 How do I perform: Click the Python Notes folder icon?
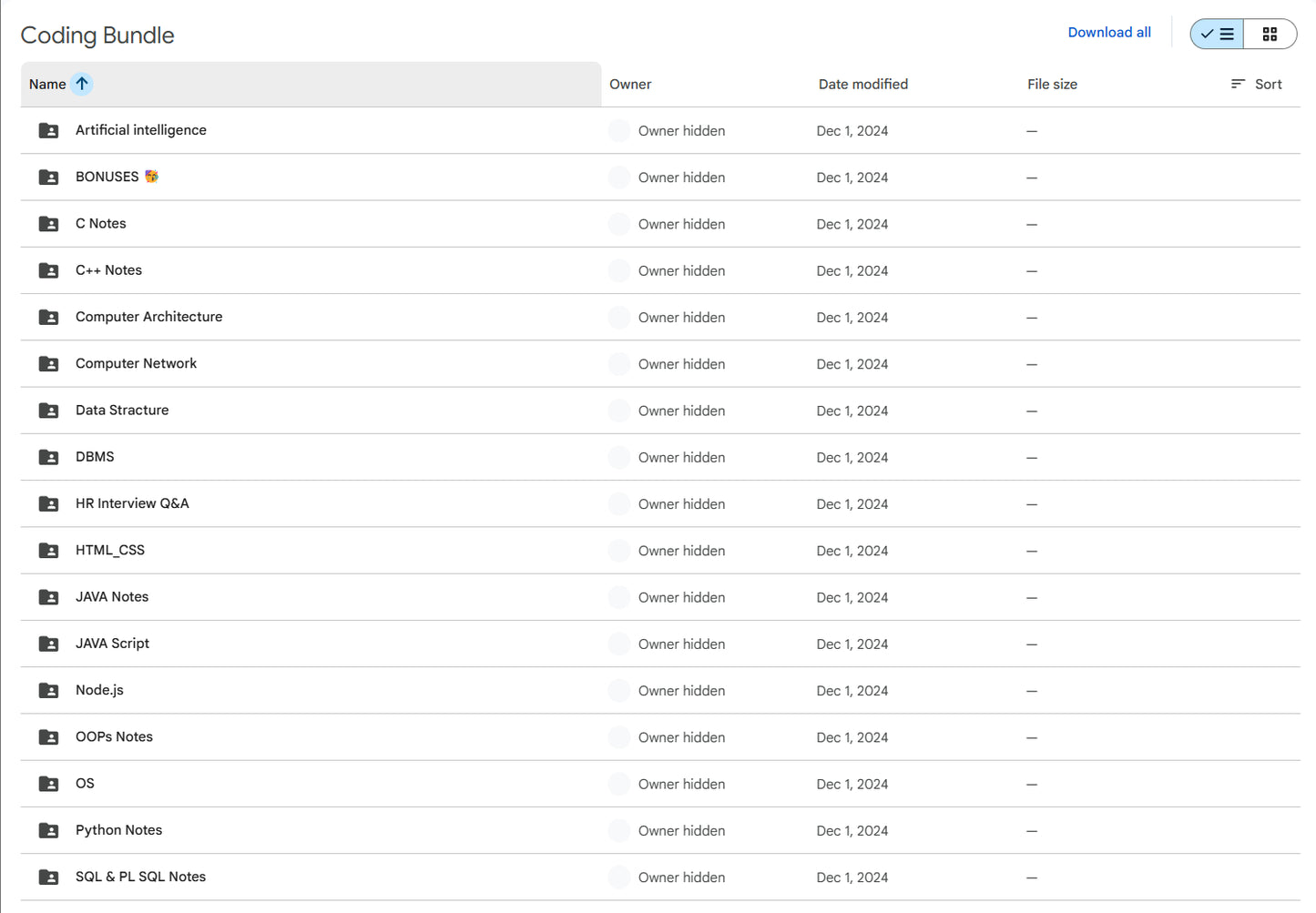(48, 830)
